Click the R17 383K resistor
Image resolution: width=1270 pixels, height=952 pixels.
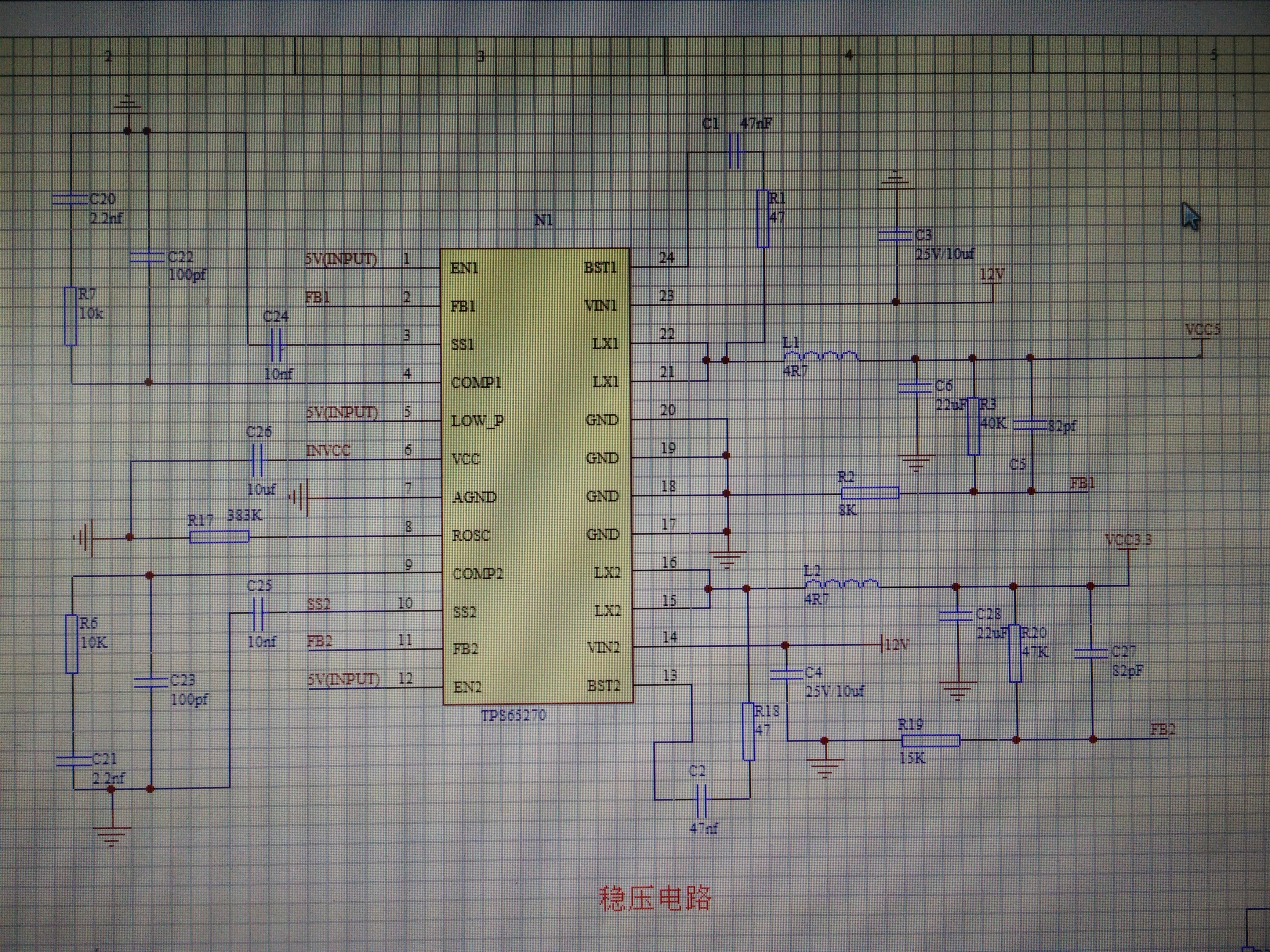219,537
